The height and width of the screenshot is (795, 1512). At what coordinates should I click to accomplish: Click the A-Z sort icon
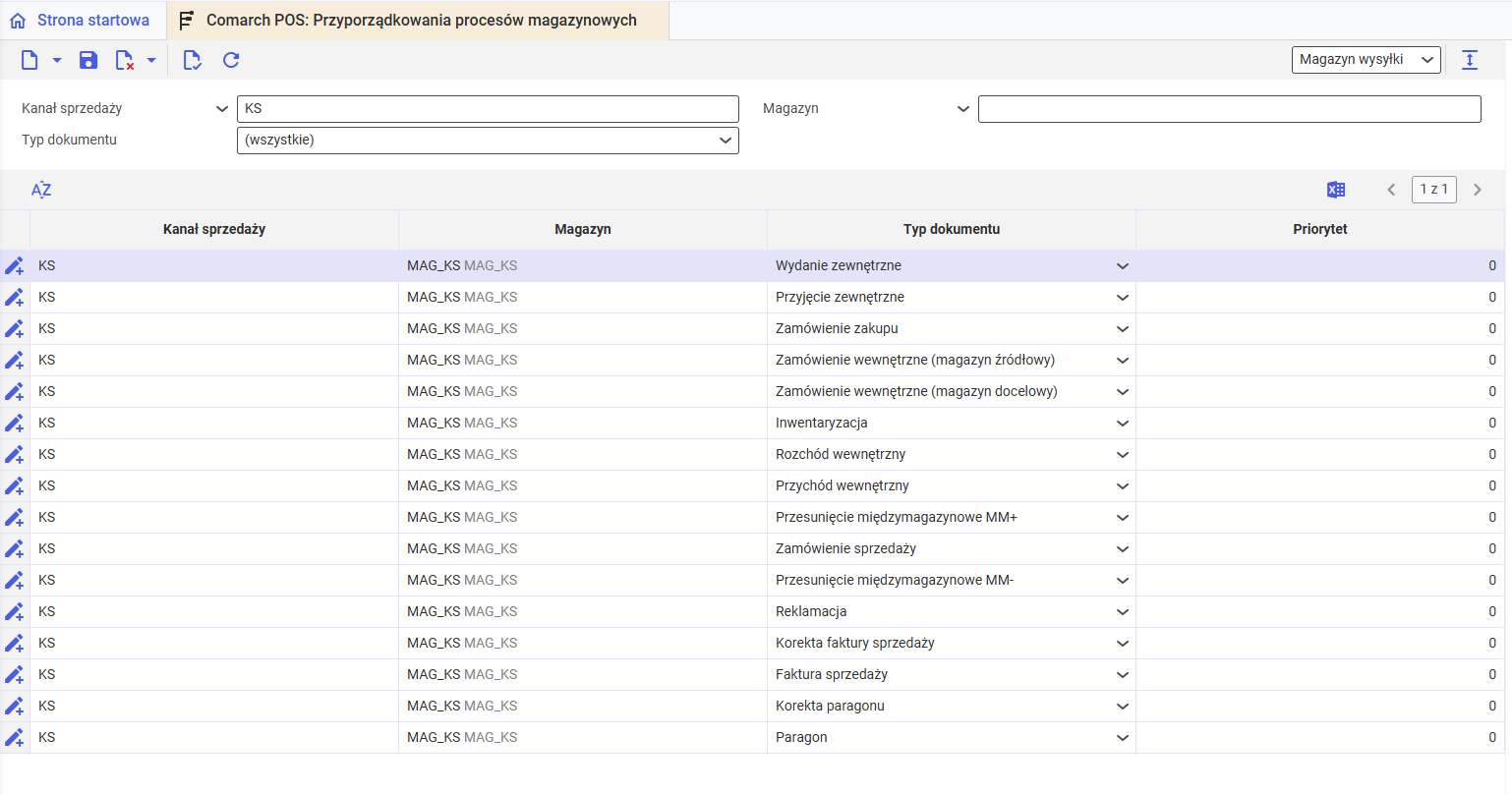[41, 190]
